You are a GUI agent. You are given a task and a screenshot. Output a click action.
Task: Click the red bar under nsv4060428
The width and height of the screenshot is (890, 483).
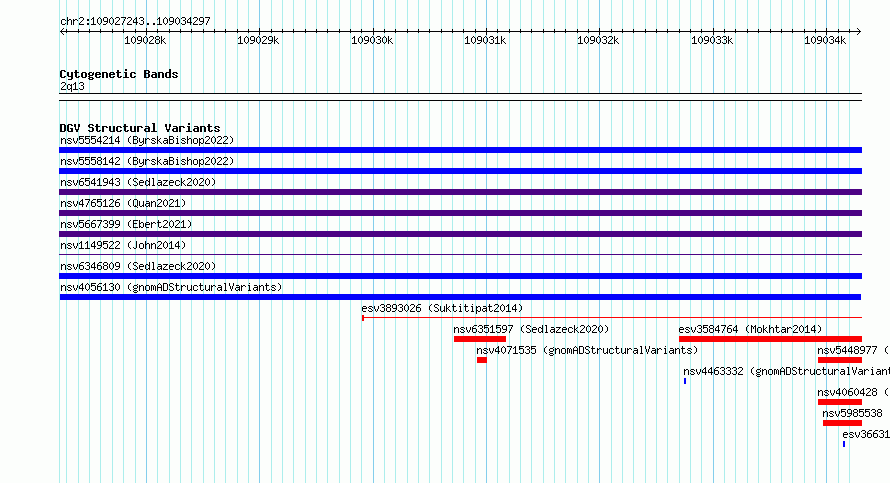coord(840,402)
